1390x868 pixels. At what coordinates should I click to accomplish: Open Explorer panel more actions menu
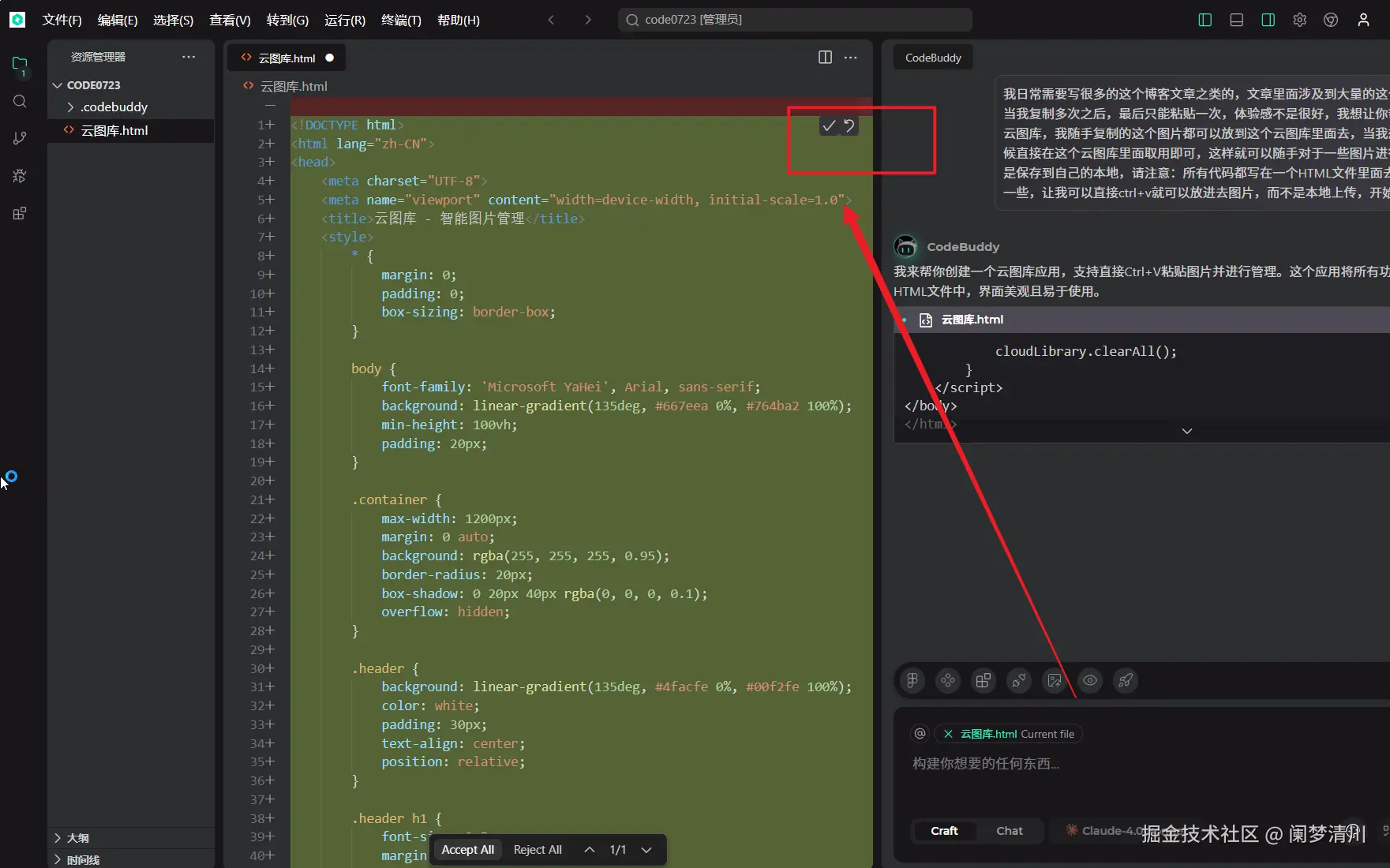click(x=188, y=57)
